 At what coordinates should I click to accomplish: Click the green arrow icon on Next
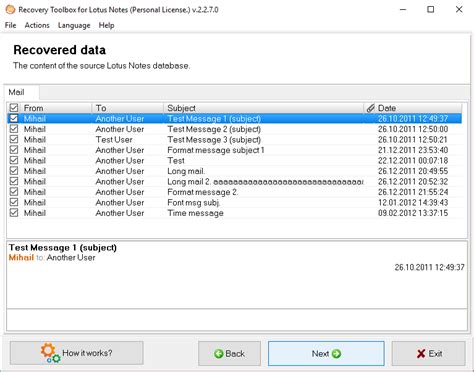337,354
